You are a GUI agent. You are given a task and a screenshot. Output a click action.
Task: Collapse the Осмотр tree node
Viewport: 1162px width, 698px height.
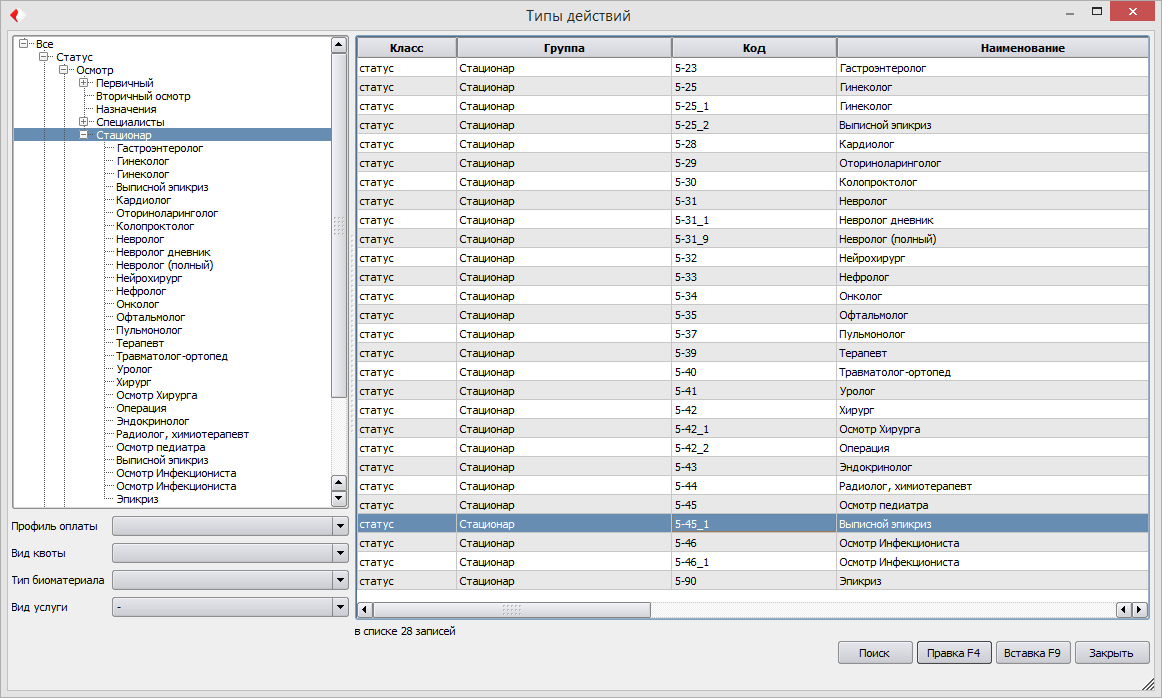point(64,70)
